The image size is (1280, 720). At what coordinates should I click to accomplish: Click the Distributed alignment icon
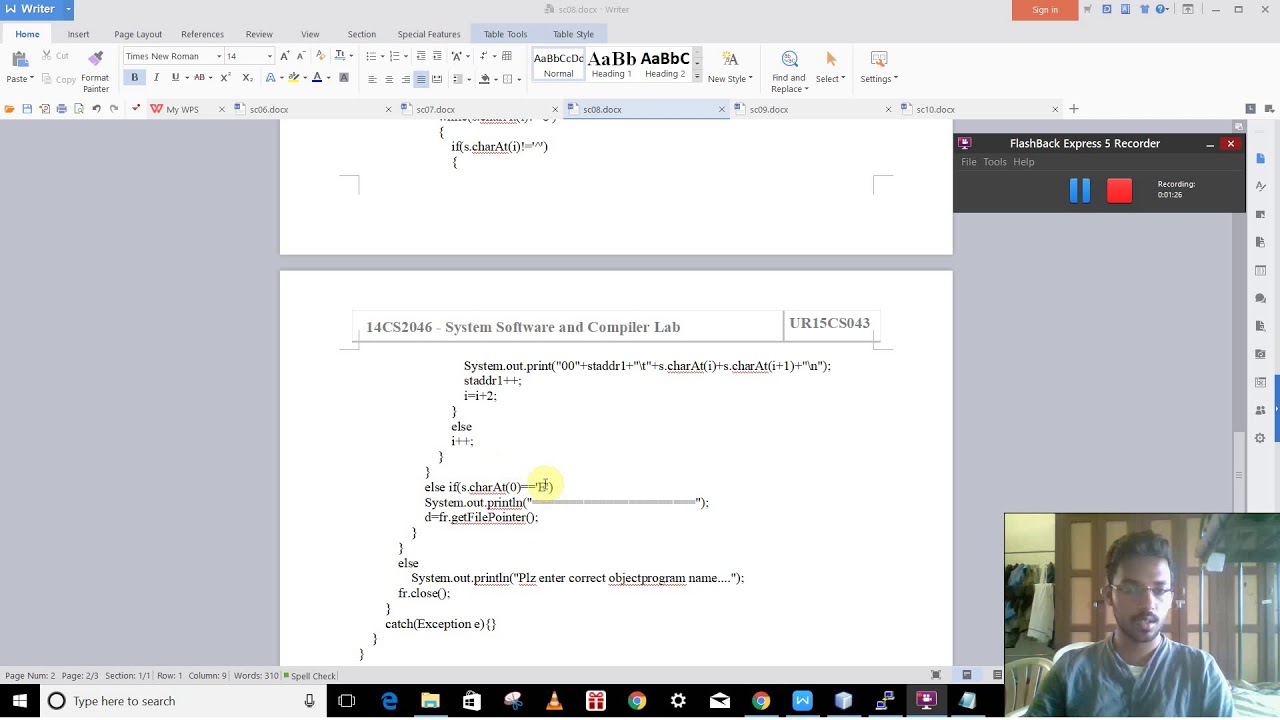tap(437, 79)
